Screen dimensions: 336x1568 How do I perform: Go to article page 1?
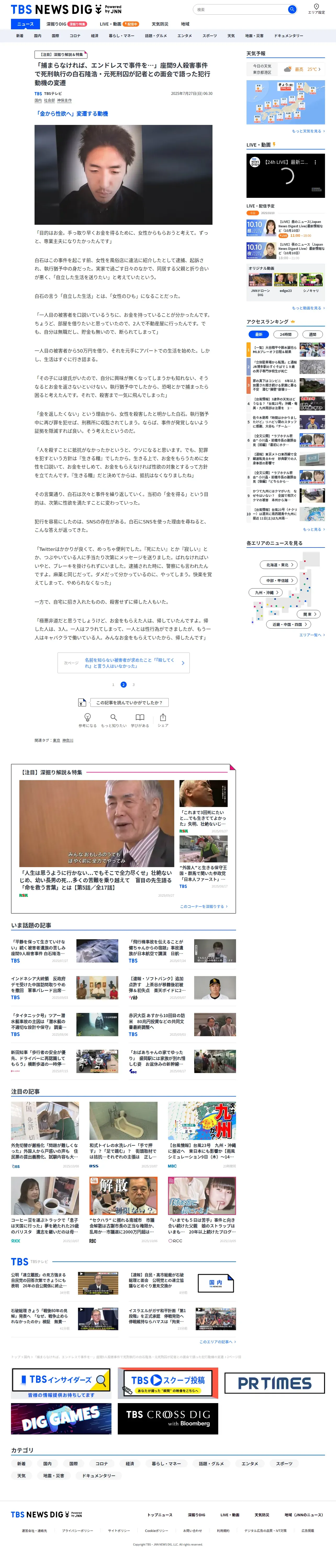[x=113, y=684]
